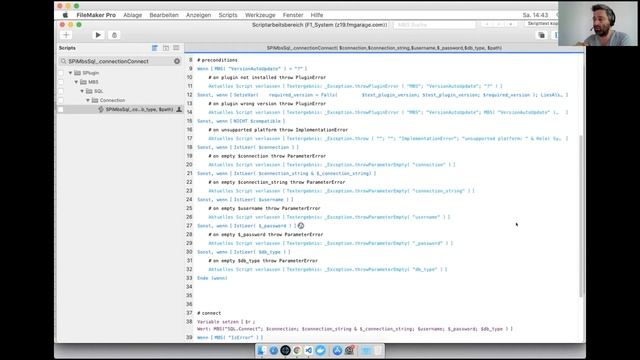Open the badged app icon after App Store

[350, 350]
